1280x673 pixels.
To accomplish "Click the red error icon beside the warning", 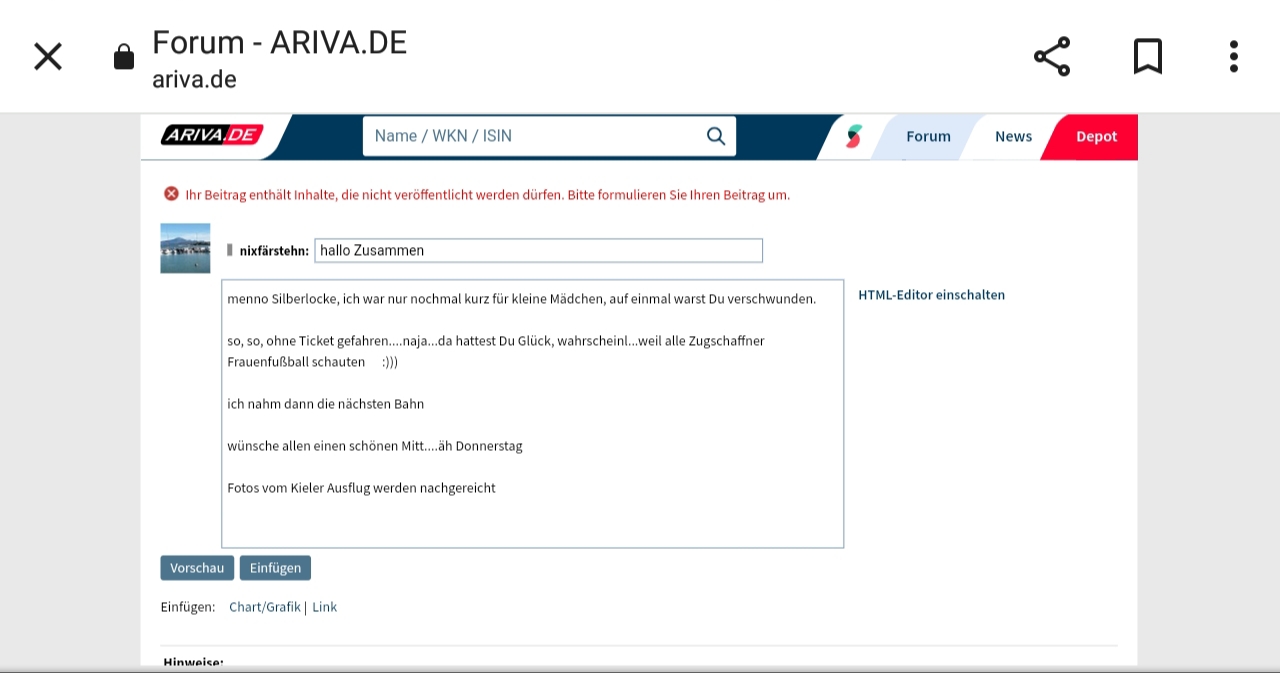I will coord(171,194).
